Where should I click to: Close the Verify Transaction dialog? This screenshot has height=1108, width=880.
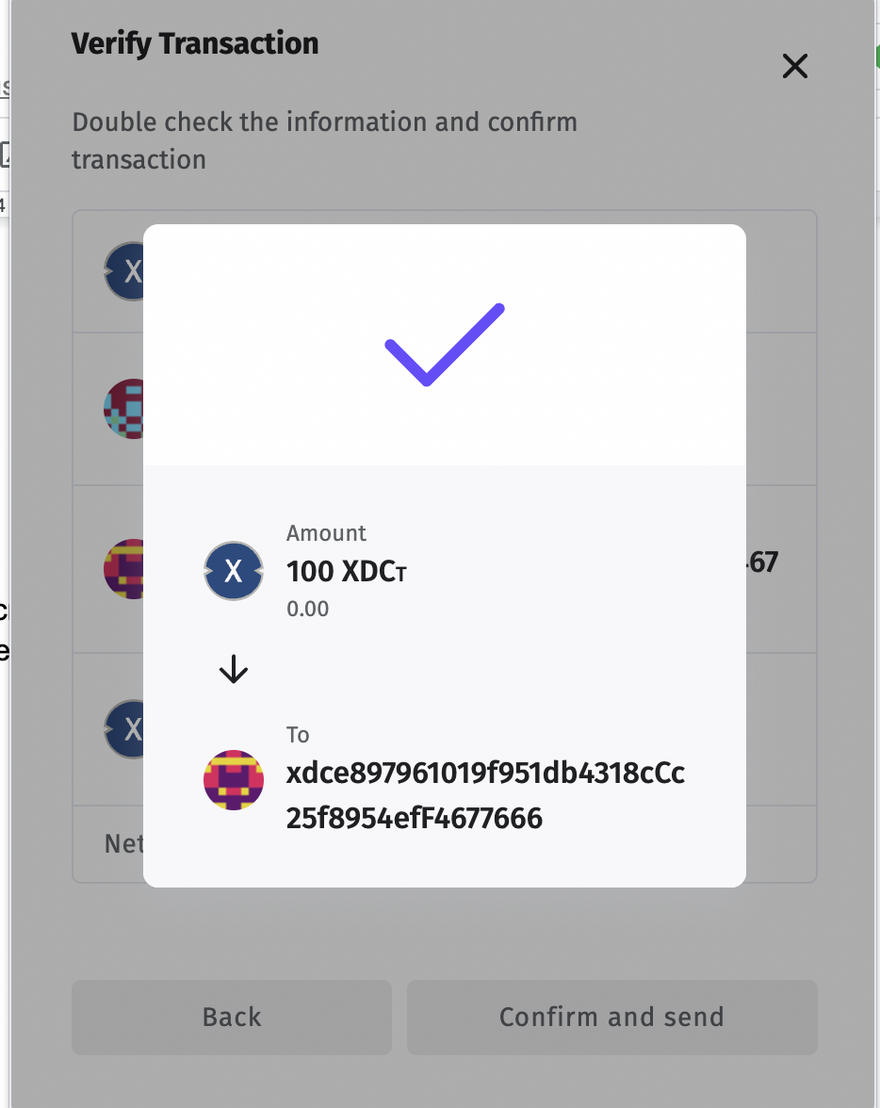click(x=794, y=67)
